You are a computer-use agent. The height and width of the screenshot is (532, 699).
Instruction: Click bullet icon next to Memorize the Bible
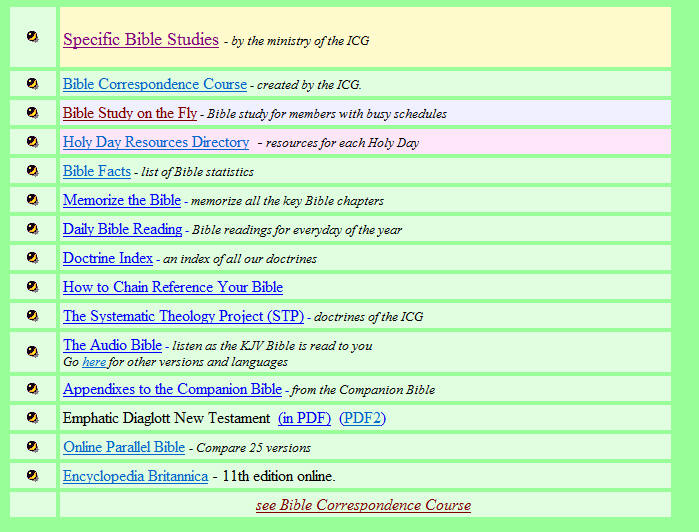(33, 200)
